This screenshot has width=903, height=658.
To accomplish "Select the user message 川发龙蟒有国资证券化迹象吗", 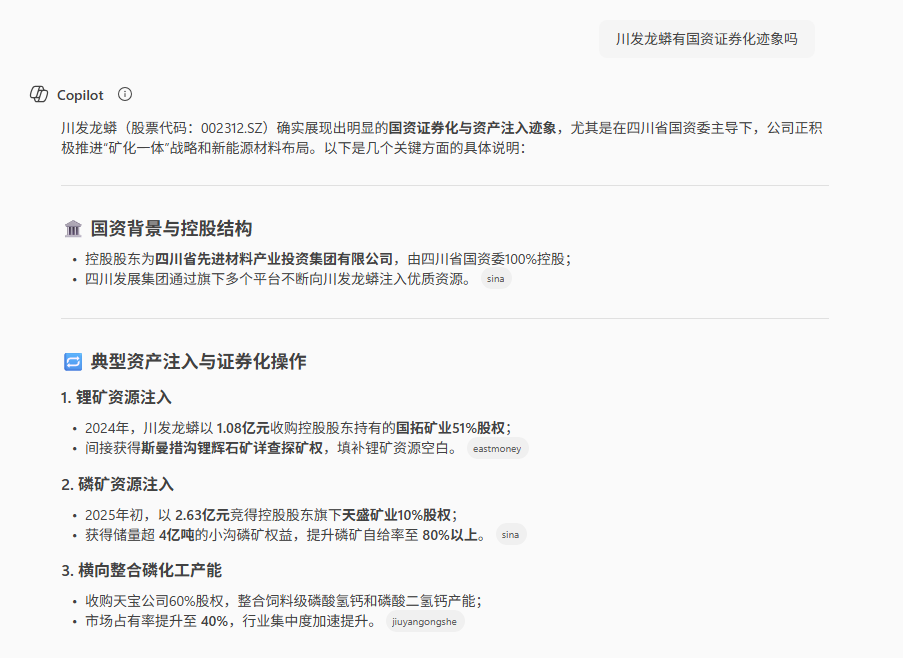I will pyautogui.click(x=707, y=39).
